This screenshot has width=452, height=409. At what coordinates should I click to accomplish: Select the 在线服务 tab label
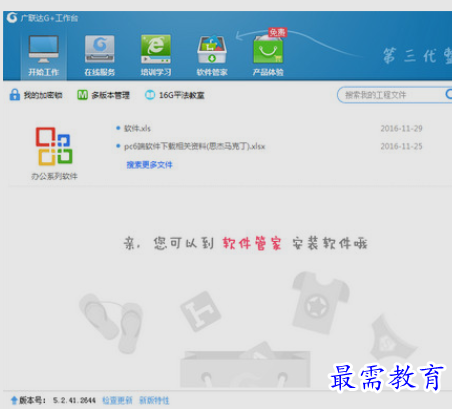point(100,72)
